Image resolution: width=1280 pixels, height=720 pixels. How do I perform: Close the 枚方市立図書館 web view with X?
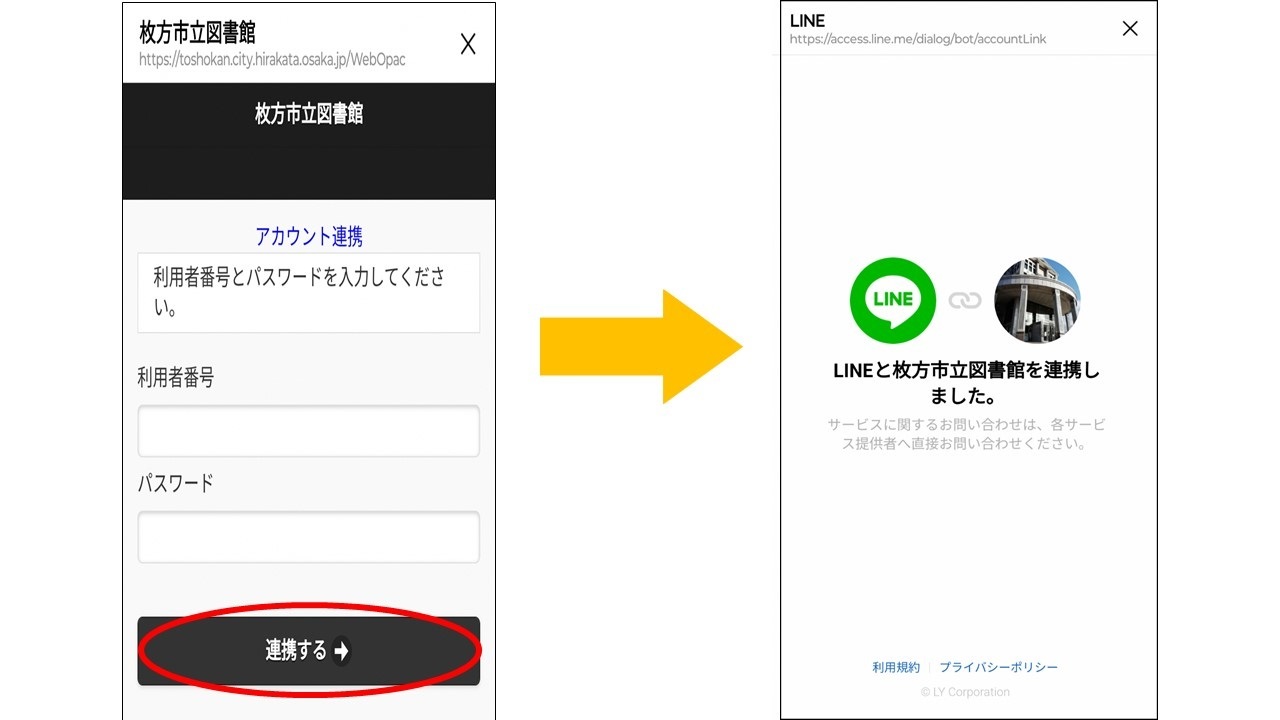click(468, 44)
